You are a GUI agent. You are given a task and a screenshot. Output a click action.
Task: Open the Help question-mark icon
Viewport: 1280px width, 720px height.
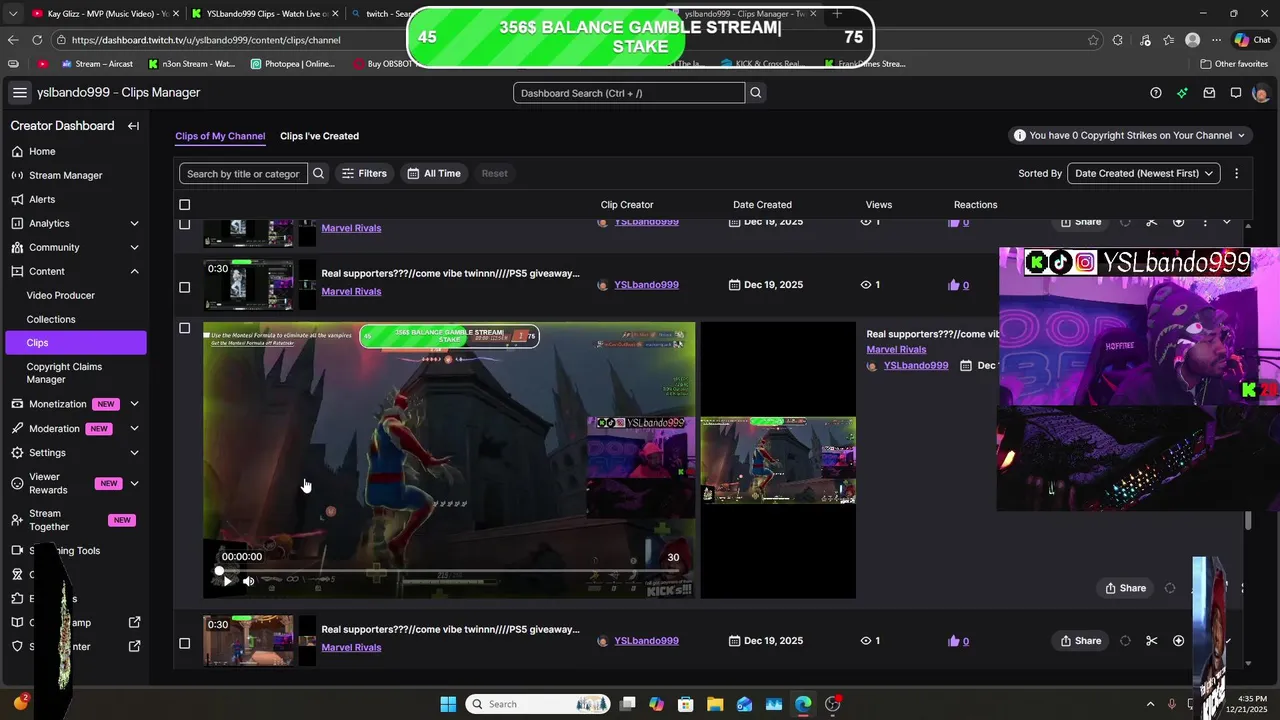1156,93
